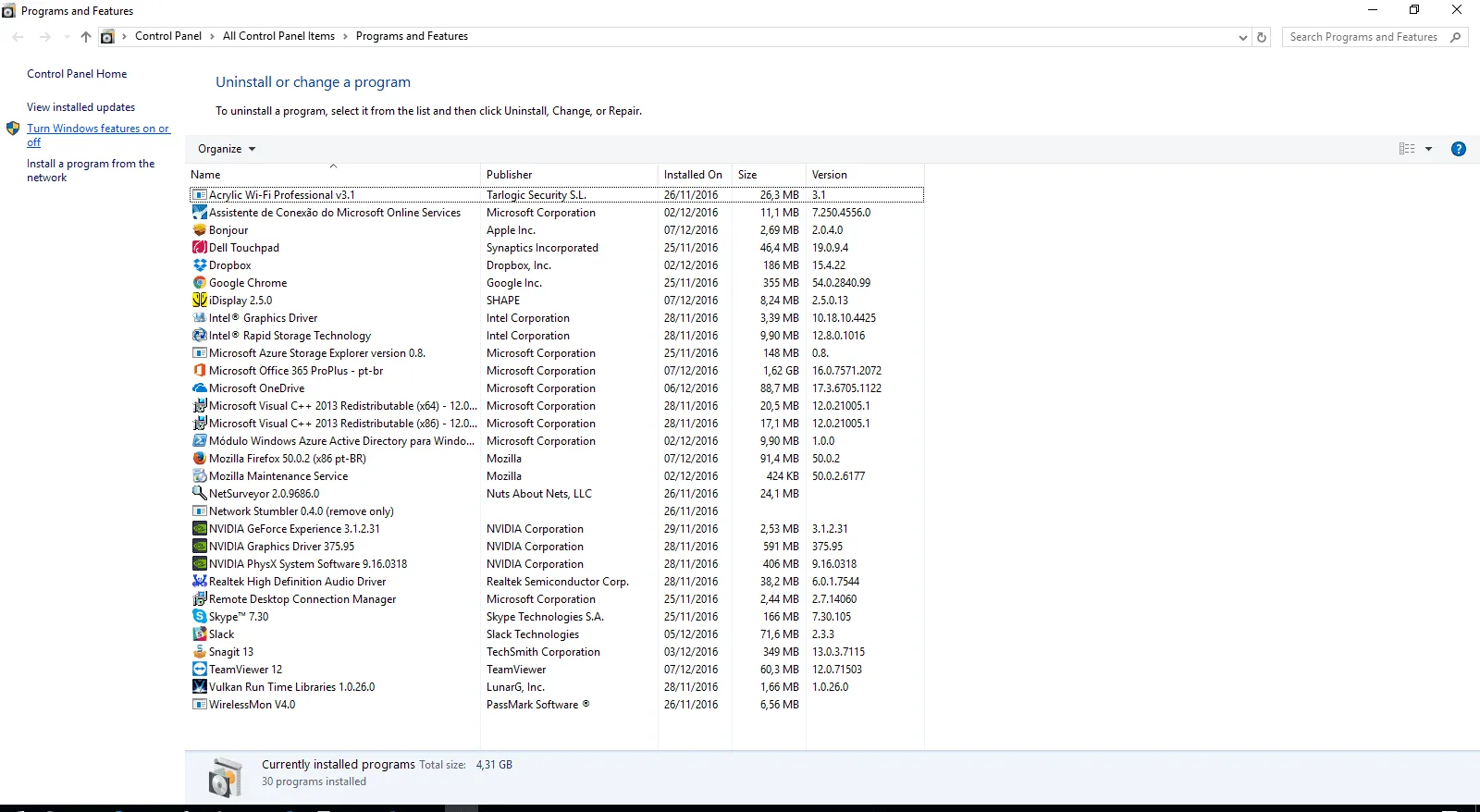1480x812 pixels.
Task: Click the Dell Touchpad program icon
Action: (x=199, y=248)
